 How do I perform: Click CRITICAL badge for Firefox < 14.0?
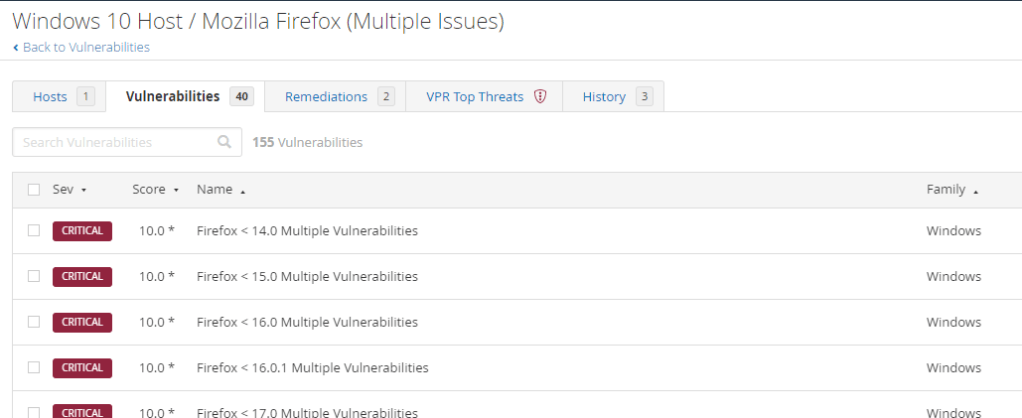click(x=82, y=231)
